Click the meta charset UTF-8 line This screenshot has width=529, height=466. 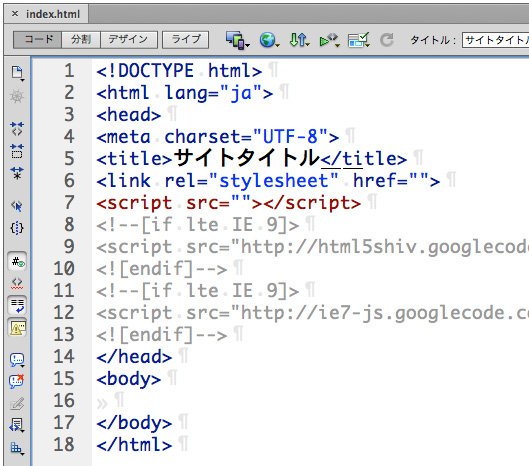coord(218,137)
